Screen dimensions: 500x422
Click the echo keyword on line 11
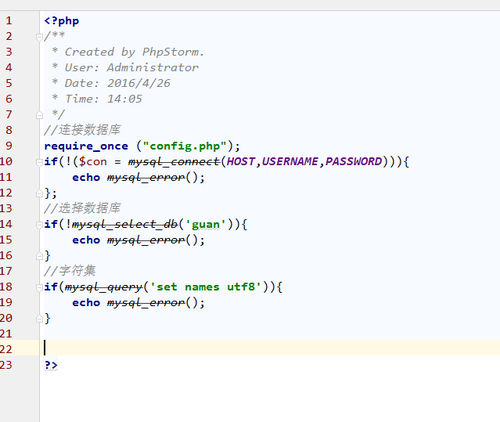click(86, 177)
